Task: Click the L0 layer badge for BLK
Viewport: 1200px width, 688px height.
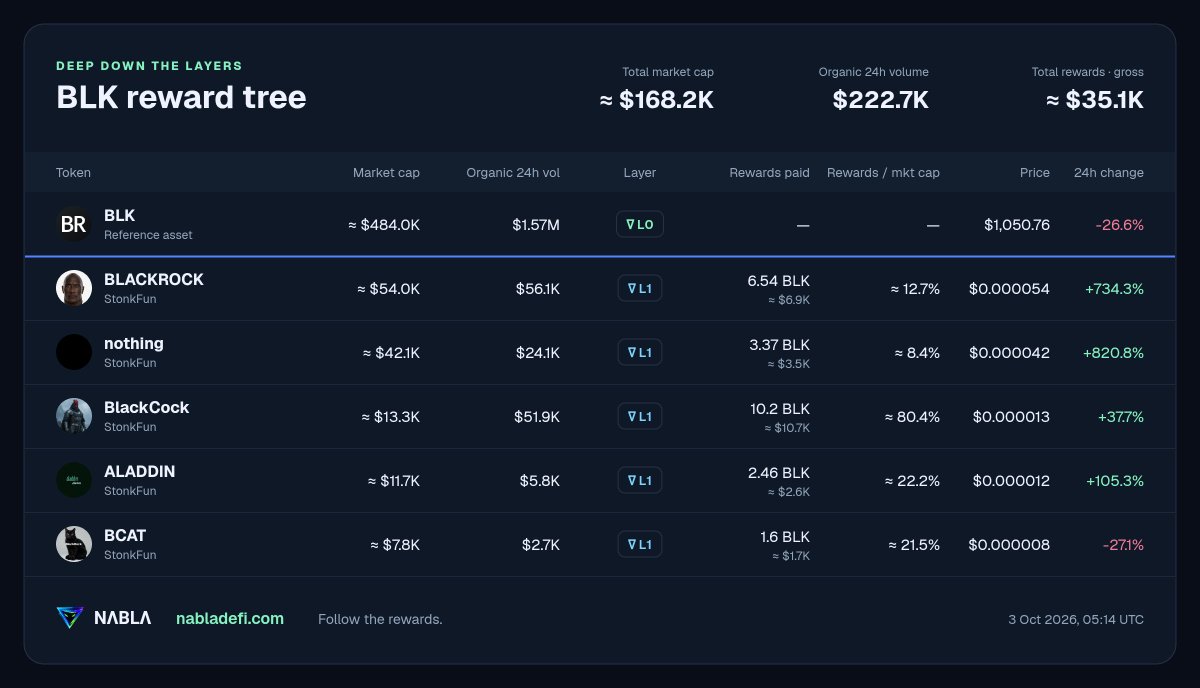Action: click(640, 225)
